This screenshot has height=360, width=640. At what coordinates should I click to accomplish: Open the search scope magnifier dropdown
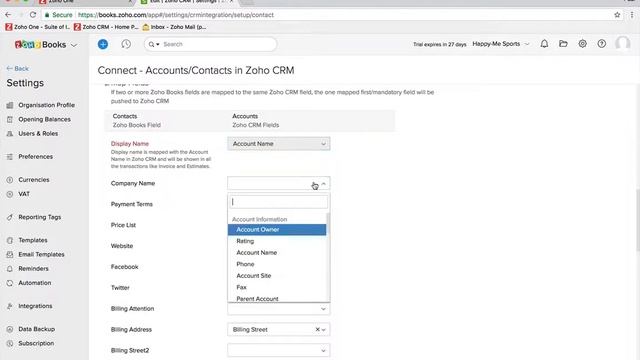click(x=153, y=44)
